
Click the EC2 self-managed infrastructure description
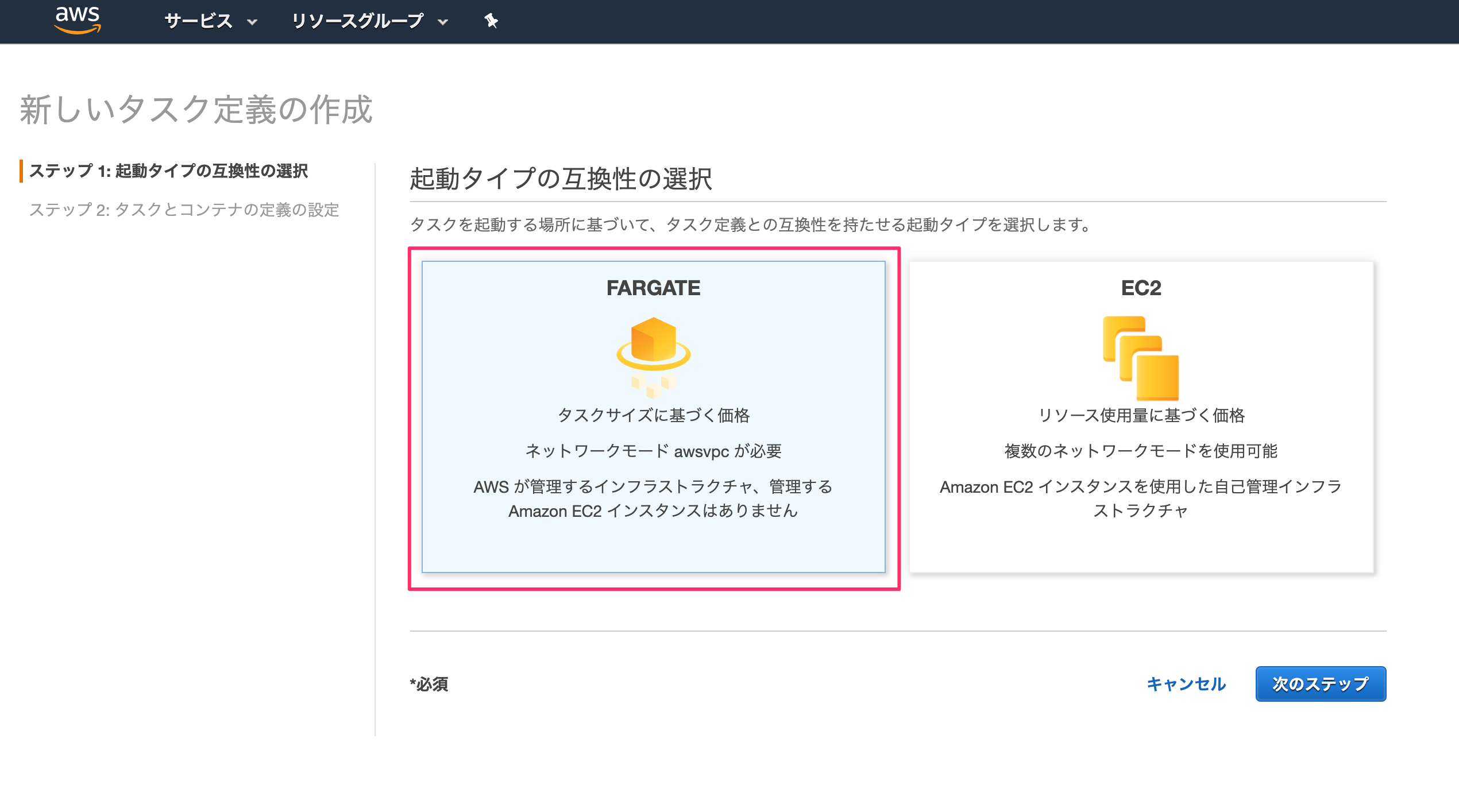[1141, 498]
